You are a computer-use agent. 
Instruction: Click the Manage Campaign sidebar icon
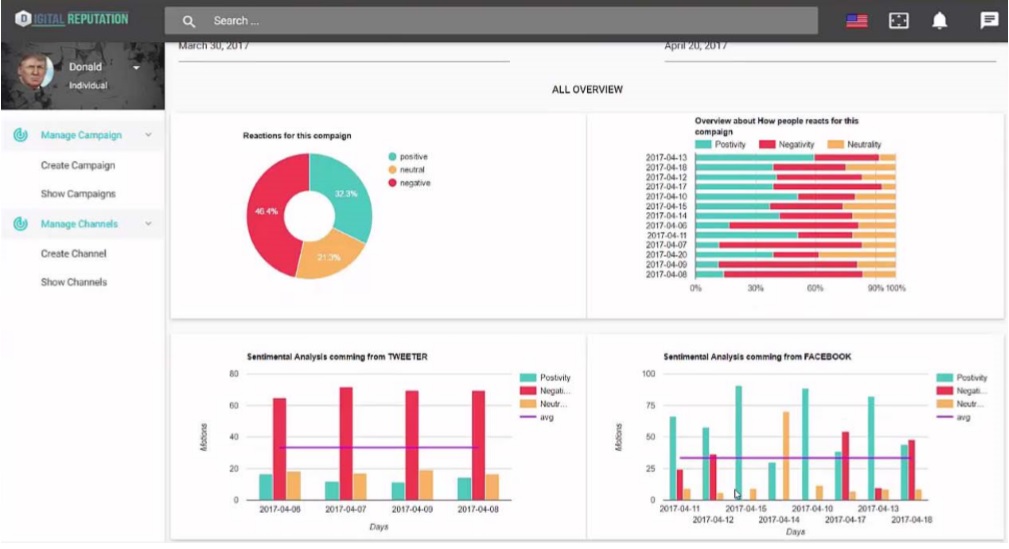tap(20, 135)
